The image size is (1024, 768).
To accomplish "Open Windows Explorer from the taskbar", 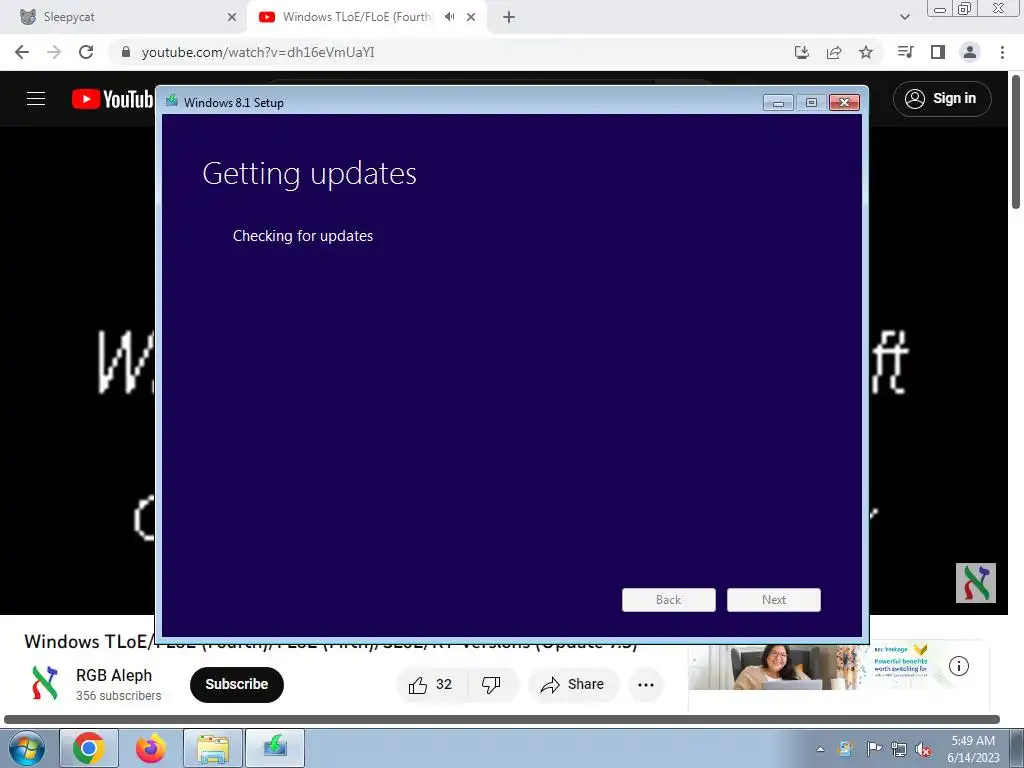I will click(x=213, y=748).
